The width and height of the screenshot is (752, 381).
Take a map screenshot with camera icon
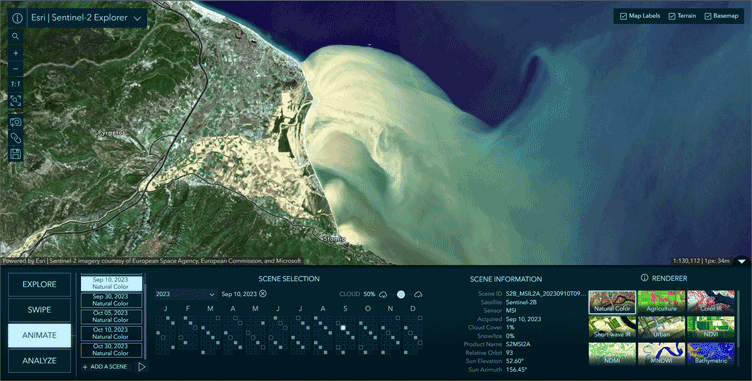click(16, 122)
